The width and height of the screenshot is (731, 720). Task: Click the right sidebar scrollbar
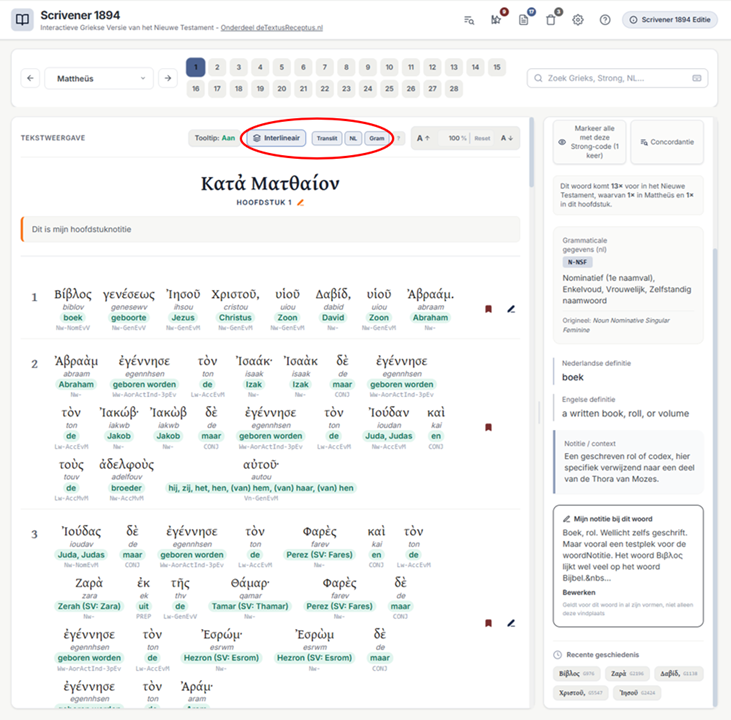(715, 478)
